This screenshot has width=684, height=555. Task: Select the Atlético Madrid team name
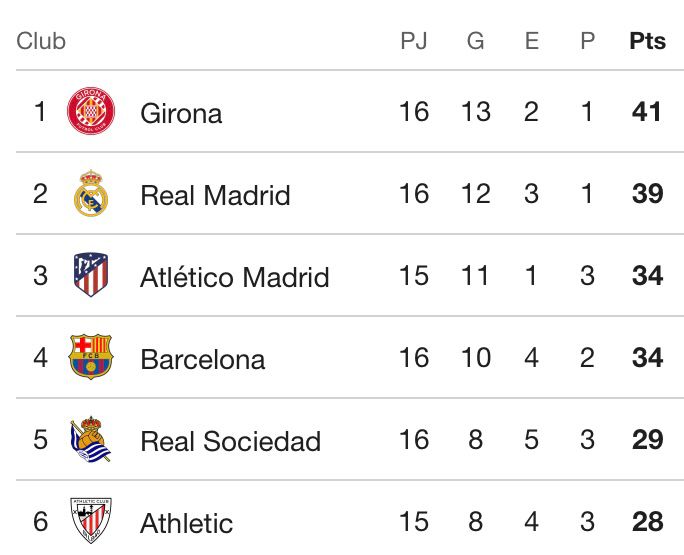tap(234, 277)
